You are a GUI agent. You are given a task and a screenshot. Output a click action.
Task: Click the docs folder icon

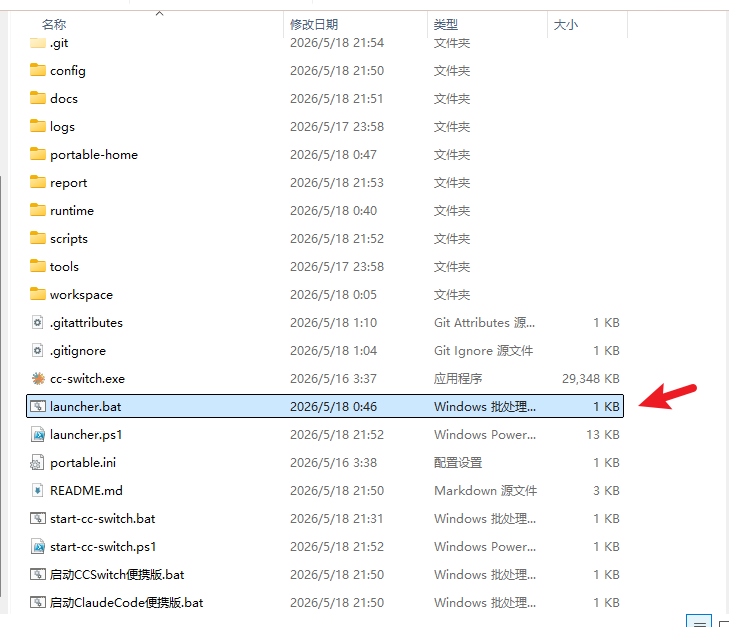click(38, 98)
